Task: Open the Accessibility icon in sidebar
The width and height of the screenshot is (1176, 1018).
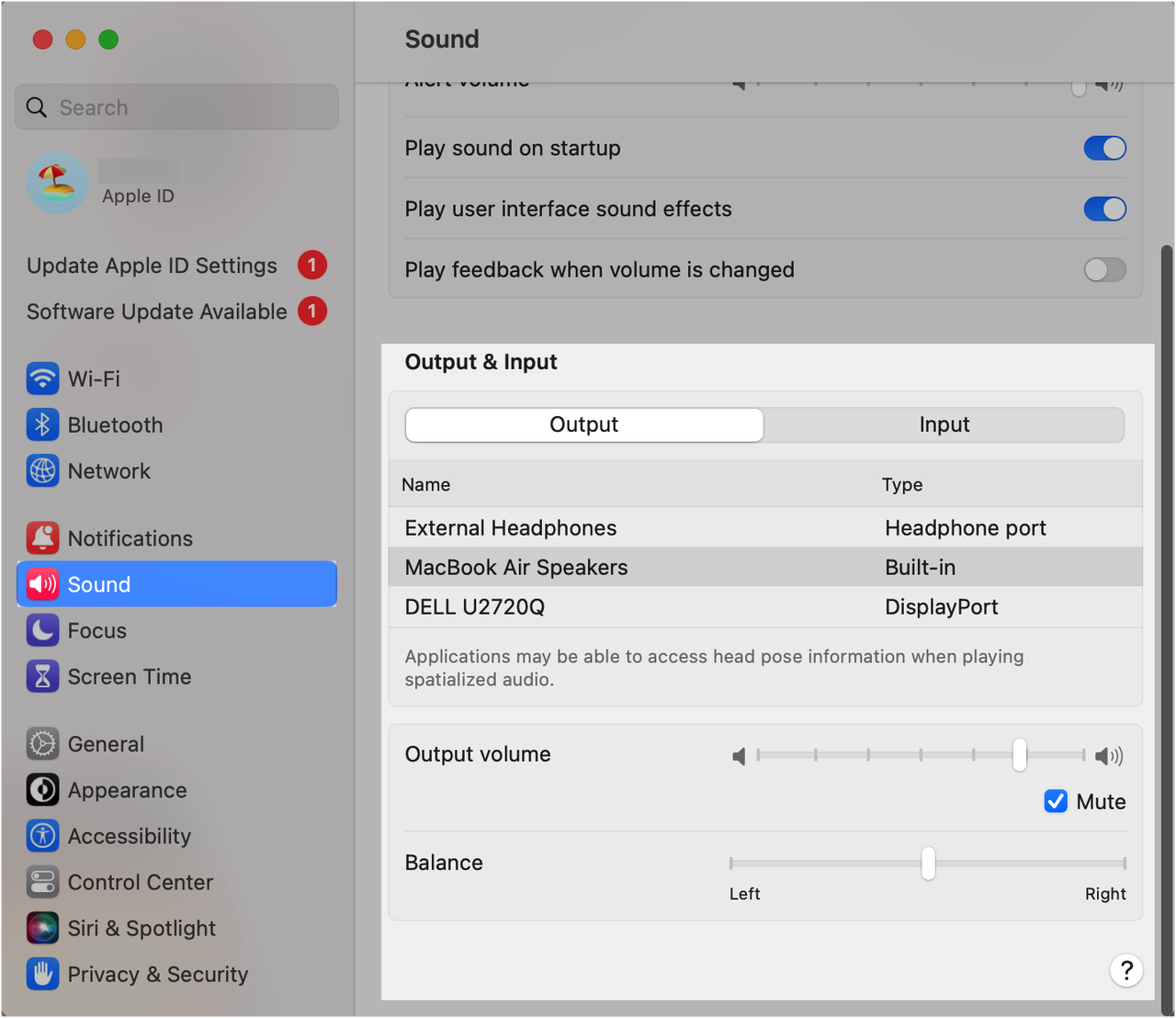Action: [42, 836]
